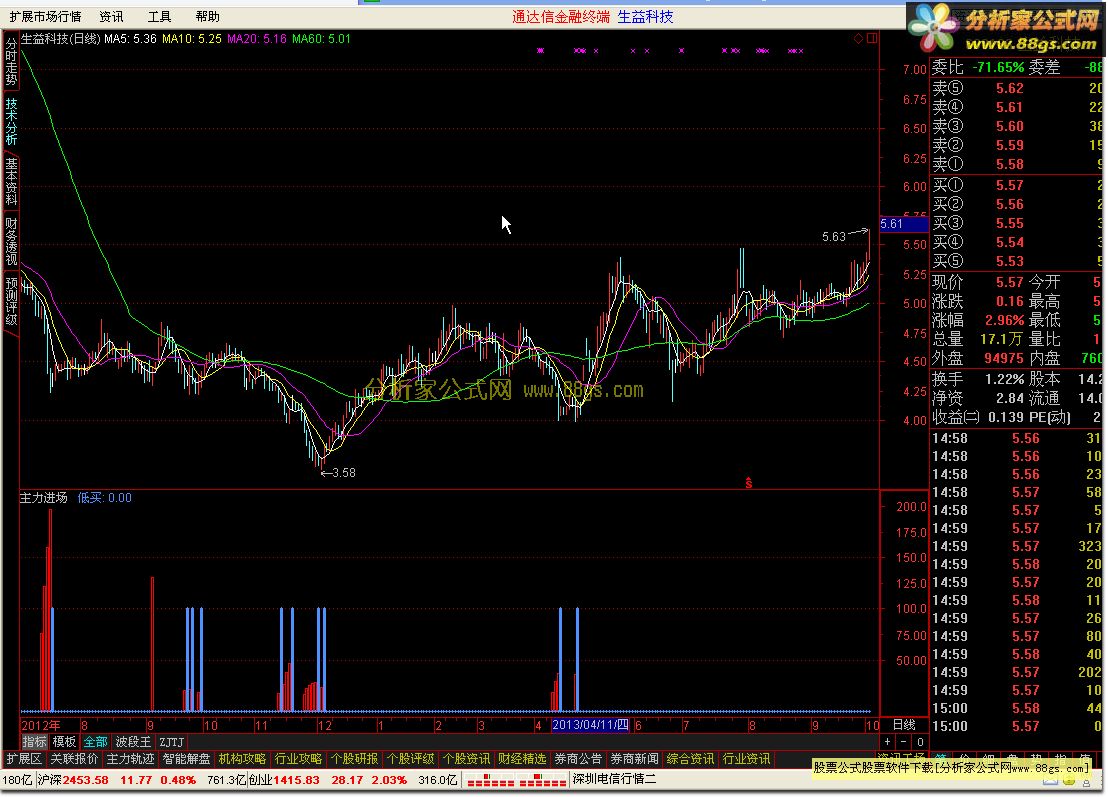Open 券商公告 info tab
The width and height of the screenshot is (1108, 797).
coord(578,759)
